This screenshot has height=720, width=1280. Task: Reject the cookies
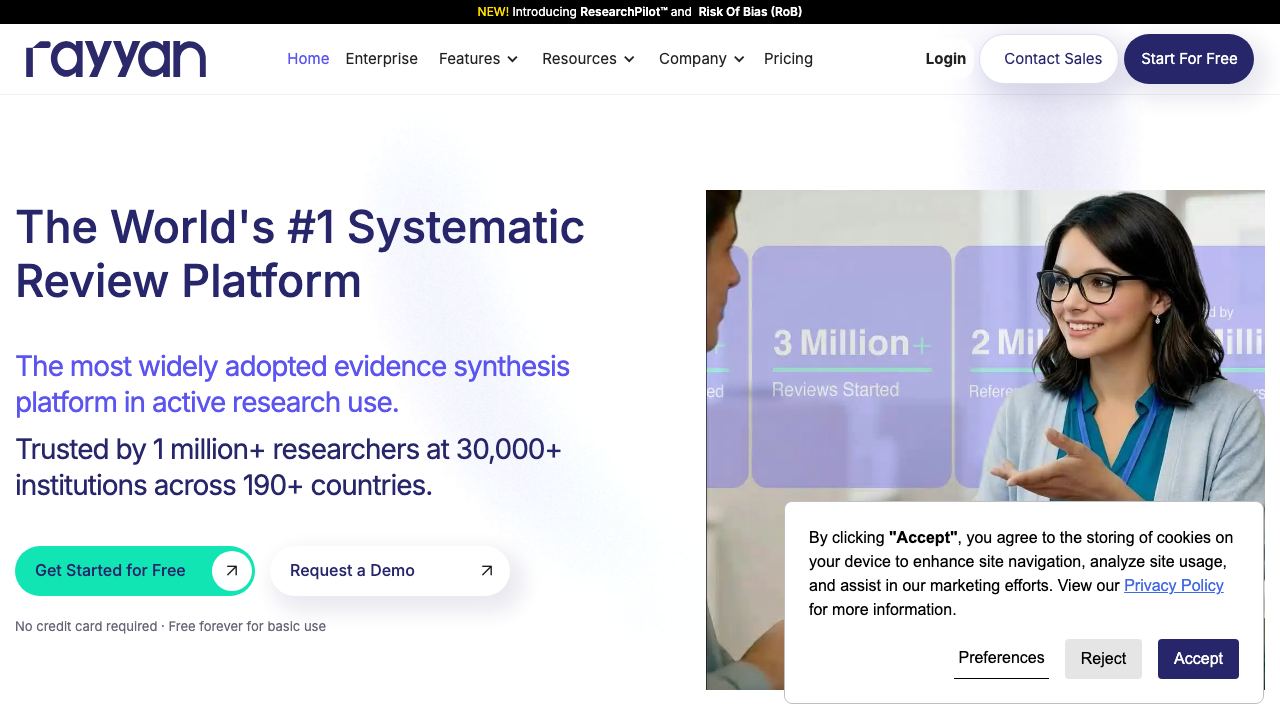1103,659
